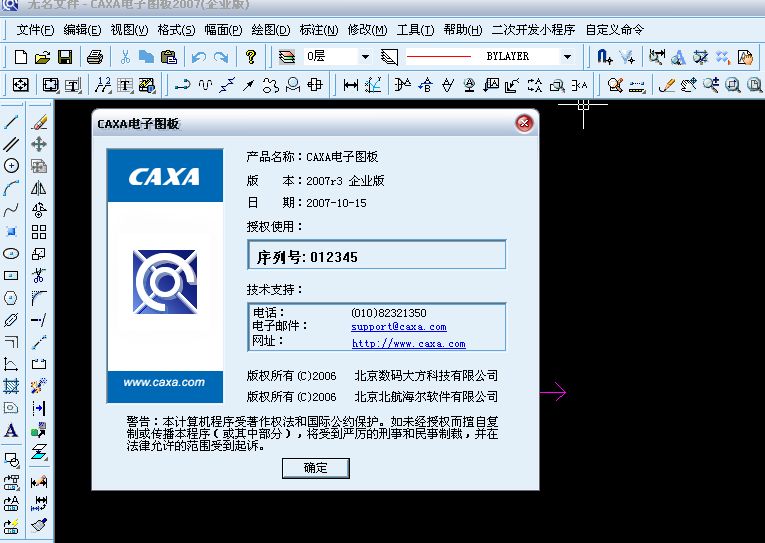765x543 pixels.
Task: Click the red BYLAYER line color sample
Action: click(x=439, y=57)
